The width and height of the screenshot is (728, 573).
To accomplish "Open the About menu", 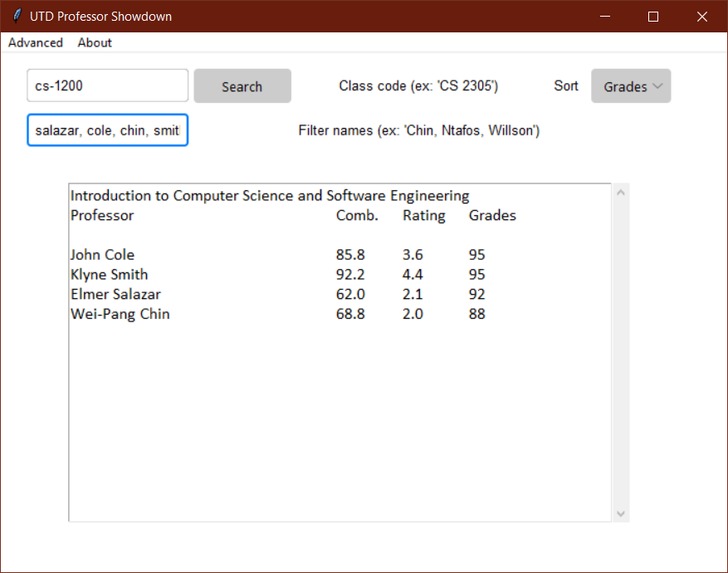I will click(x=95, y=43).
